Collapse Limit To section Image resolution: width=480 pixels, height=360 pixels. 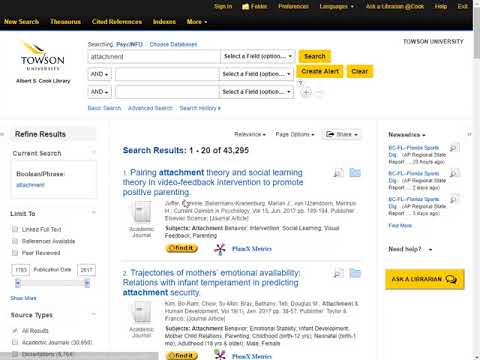94,213
